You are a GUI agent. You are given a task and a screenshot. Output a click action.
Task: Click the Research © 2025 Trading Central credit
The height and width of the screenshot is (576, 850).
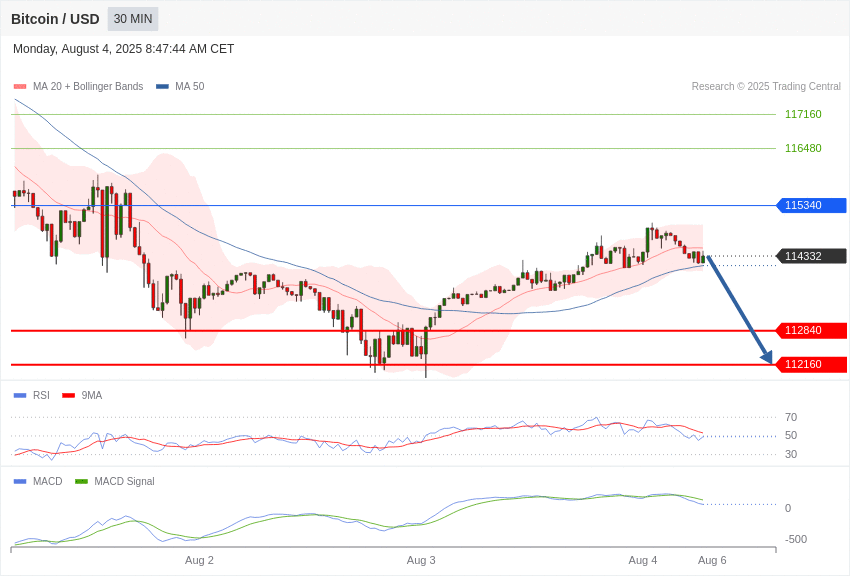pyautogui.click(x=766, y=86)
